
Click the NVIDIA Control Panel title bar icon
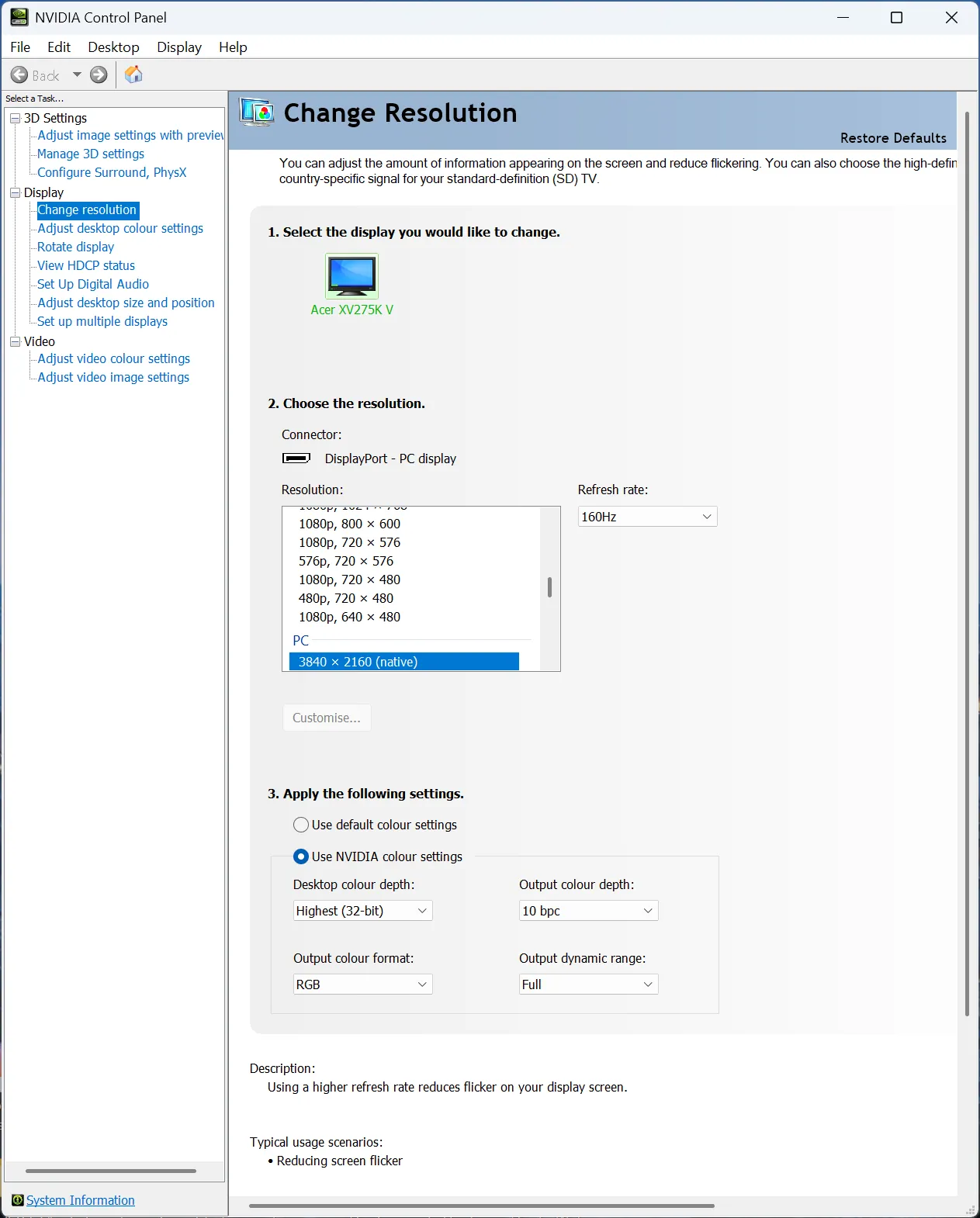point(19,17)
